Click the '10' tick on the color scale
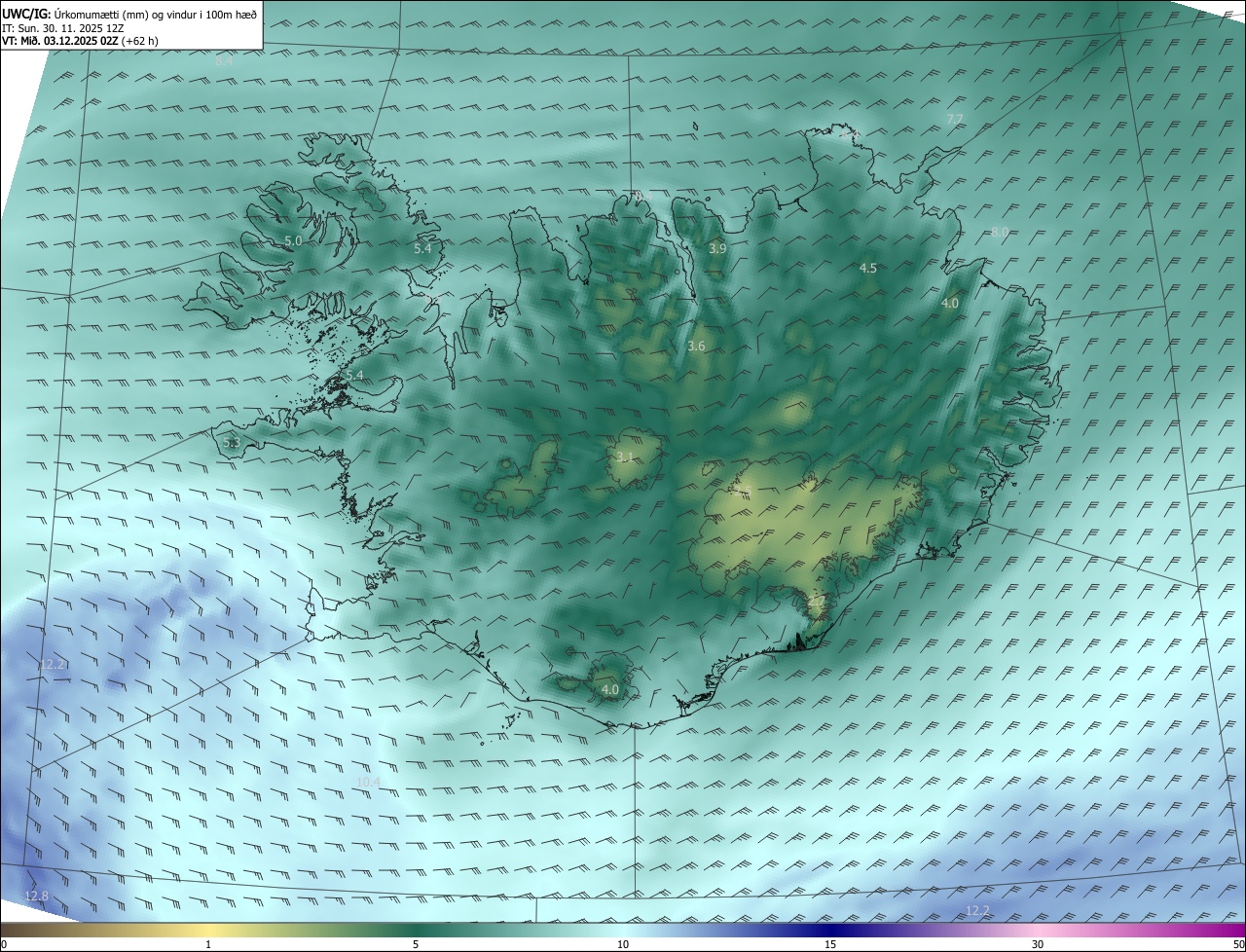This screenshot has width=1246, height=952. pyautogui.click(x=623, y=944)
